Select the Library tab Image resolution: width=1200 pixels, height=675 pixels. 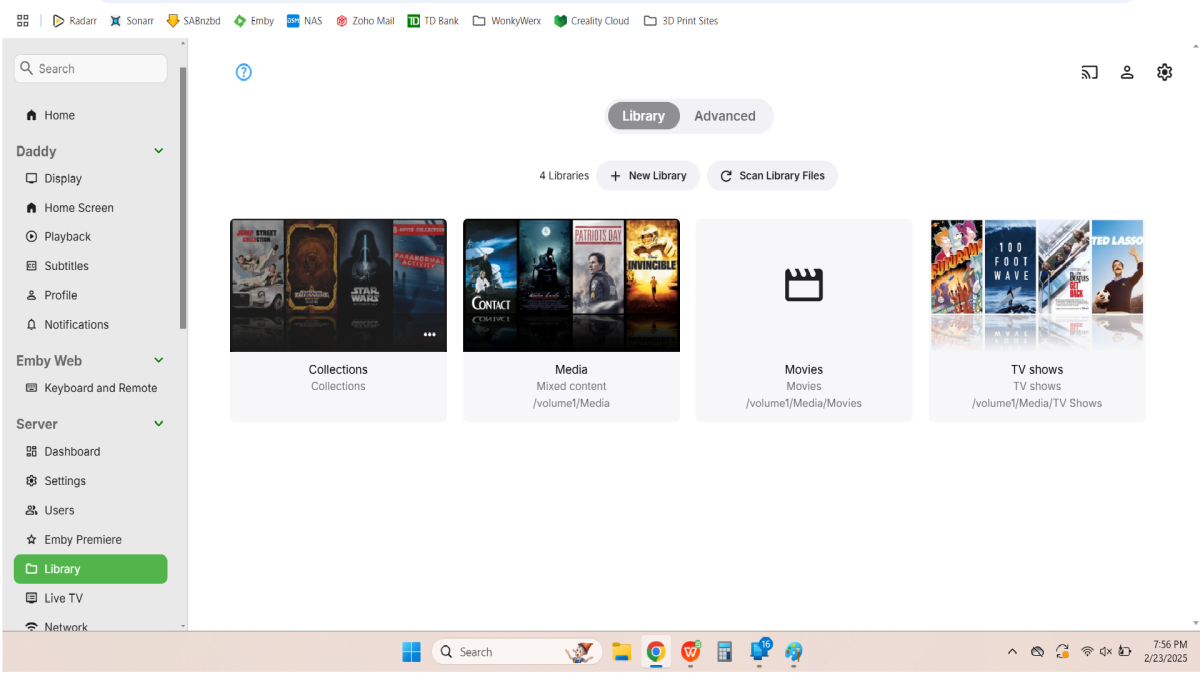pyautogui.click(x=643, y=115)
